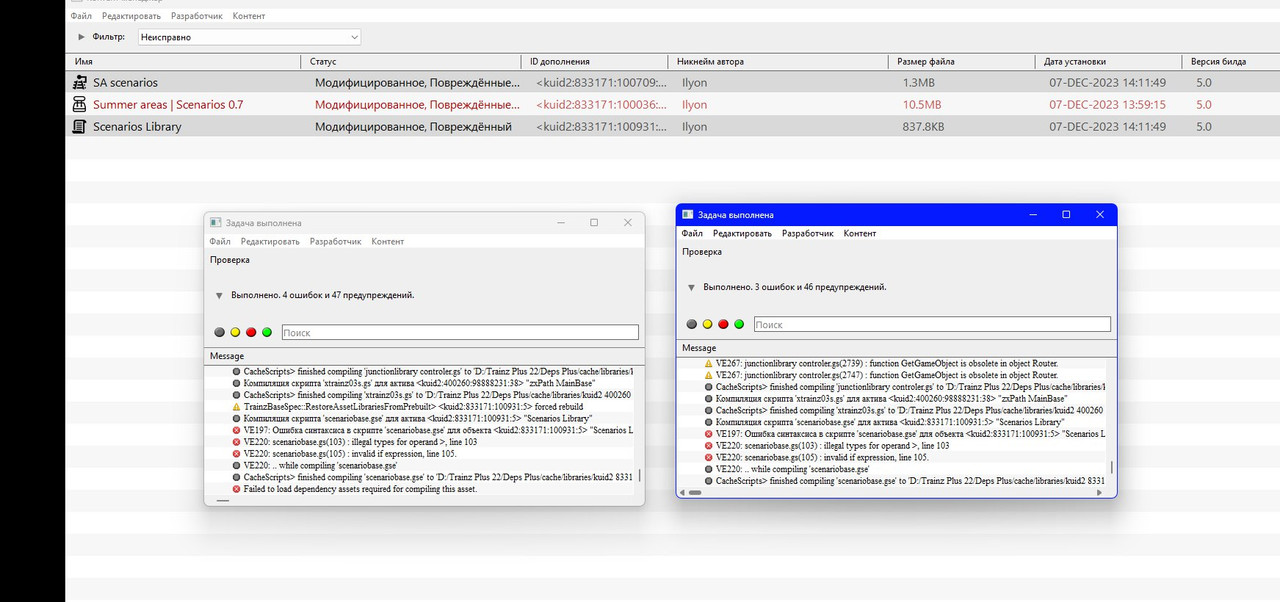Toggle green success filter in left dialog

[x=267, y=332]
